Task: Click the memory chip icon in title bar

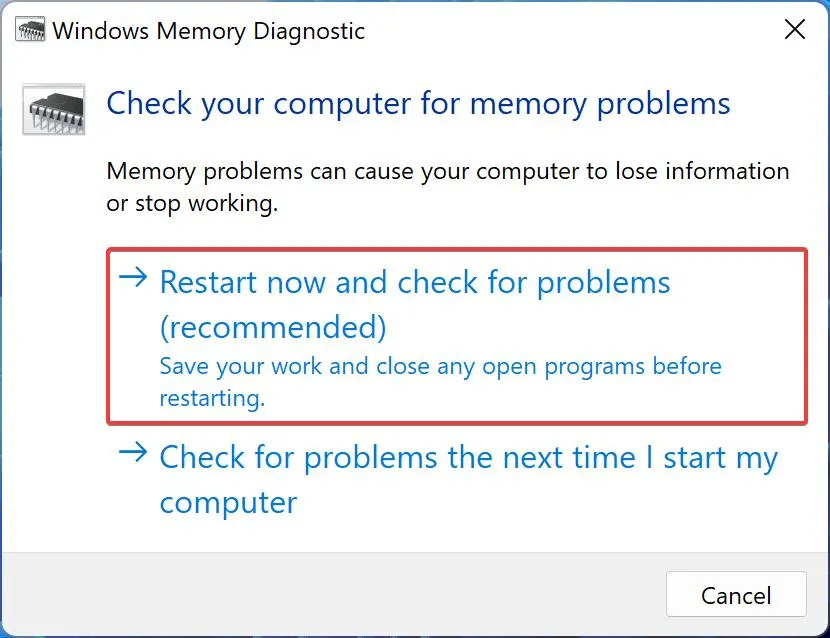Action: pos(30,30)
